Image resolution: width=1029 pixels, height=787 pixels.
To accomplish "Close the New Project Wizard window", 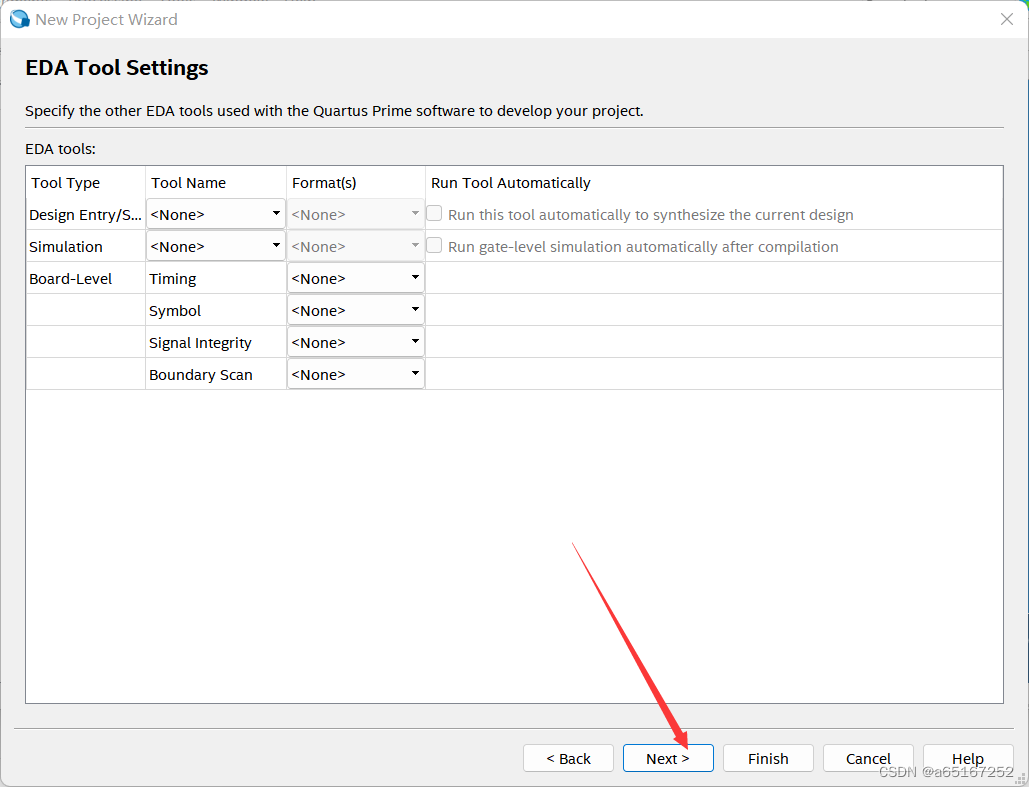I will click(1007, 19).
